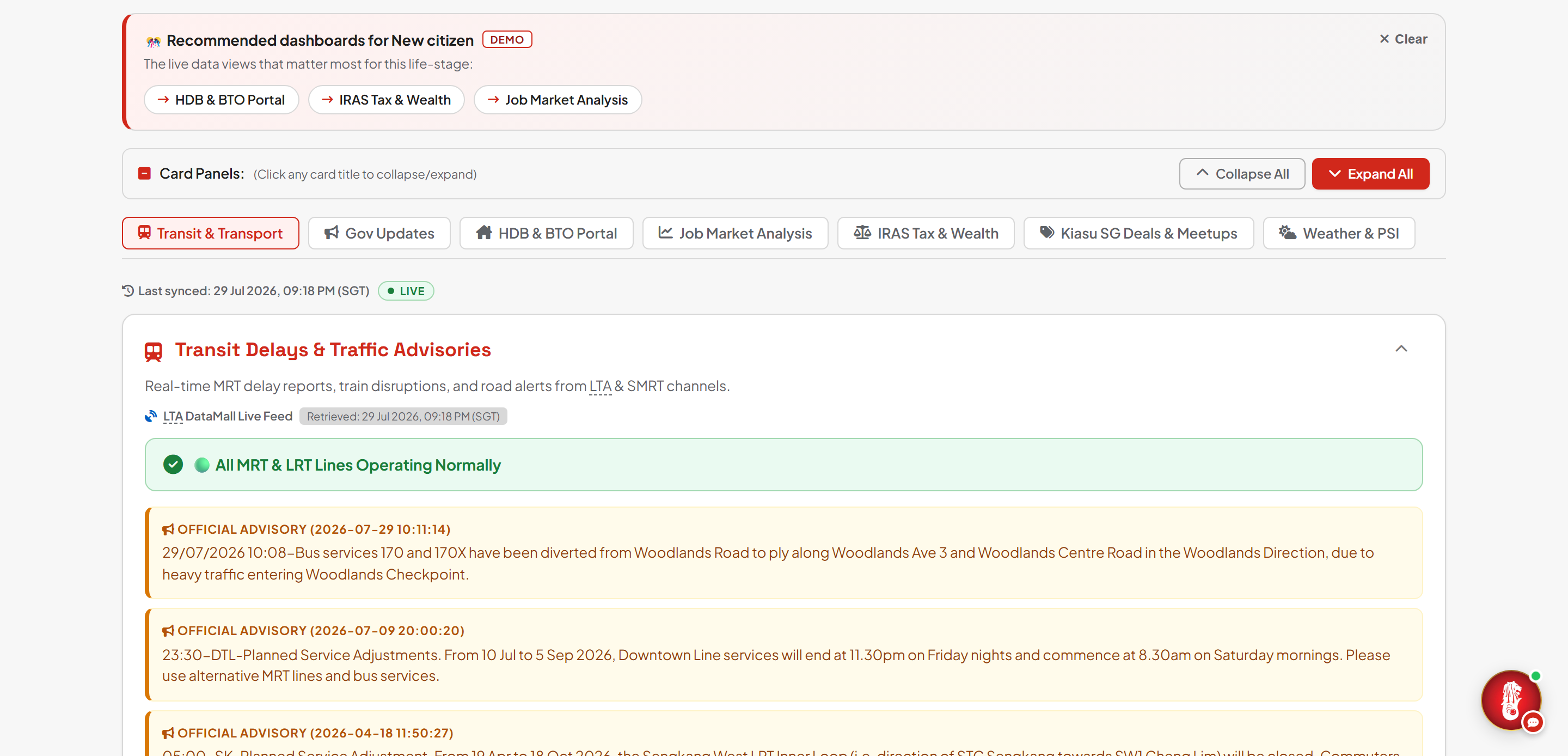Image resolution: width=1568 pixels, height=756 pixels.
Task: Click the DEMO badge in the recommendations banner
Action: (507, 39)
